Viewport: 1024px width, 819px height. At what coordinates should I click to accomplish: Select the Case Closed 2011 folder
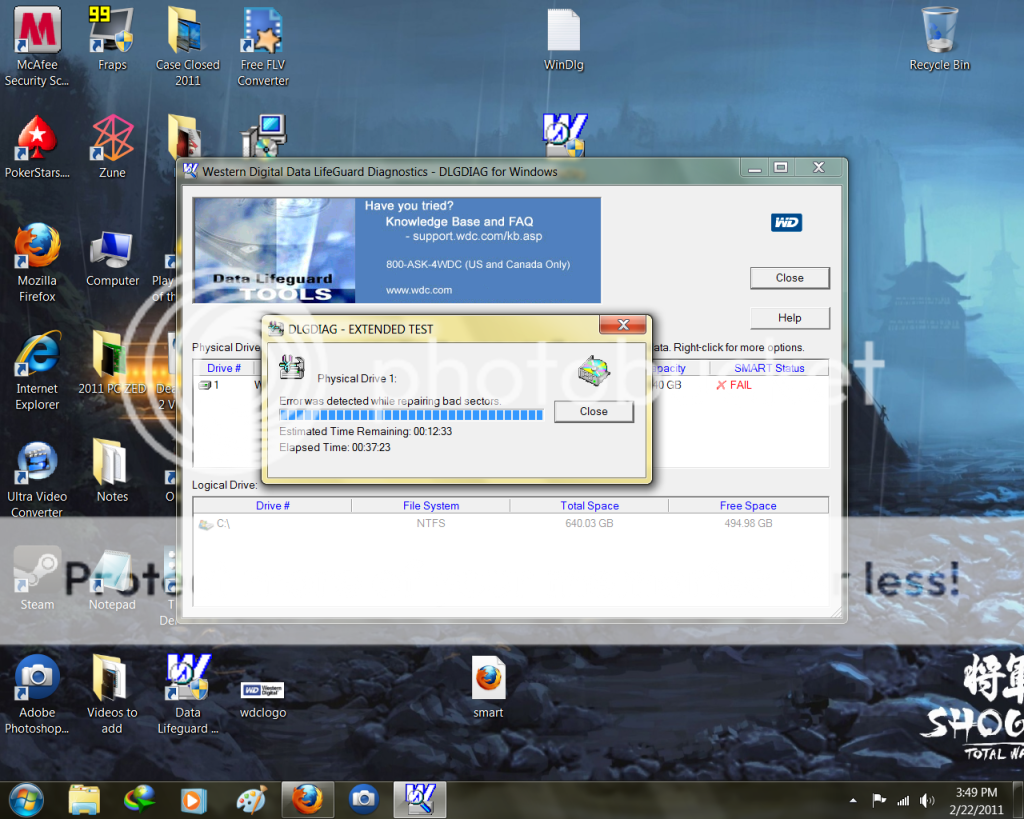[x=187, y=46]
